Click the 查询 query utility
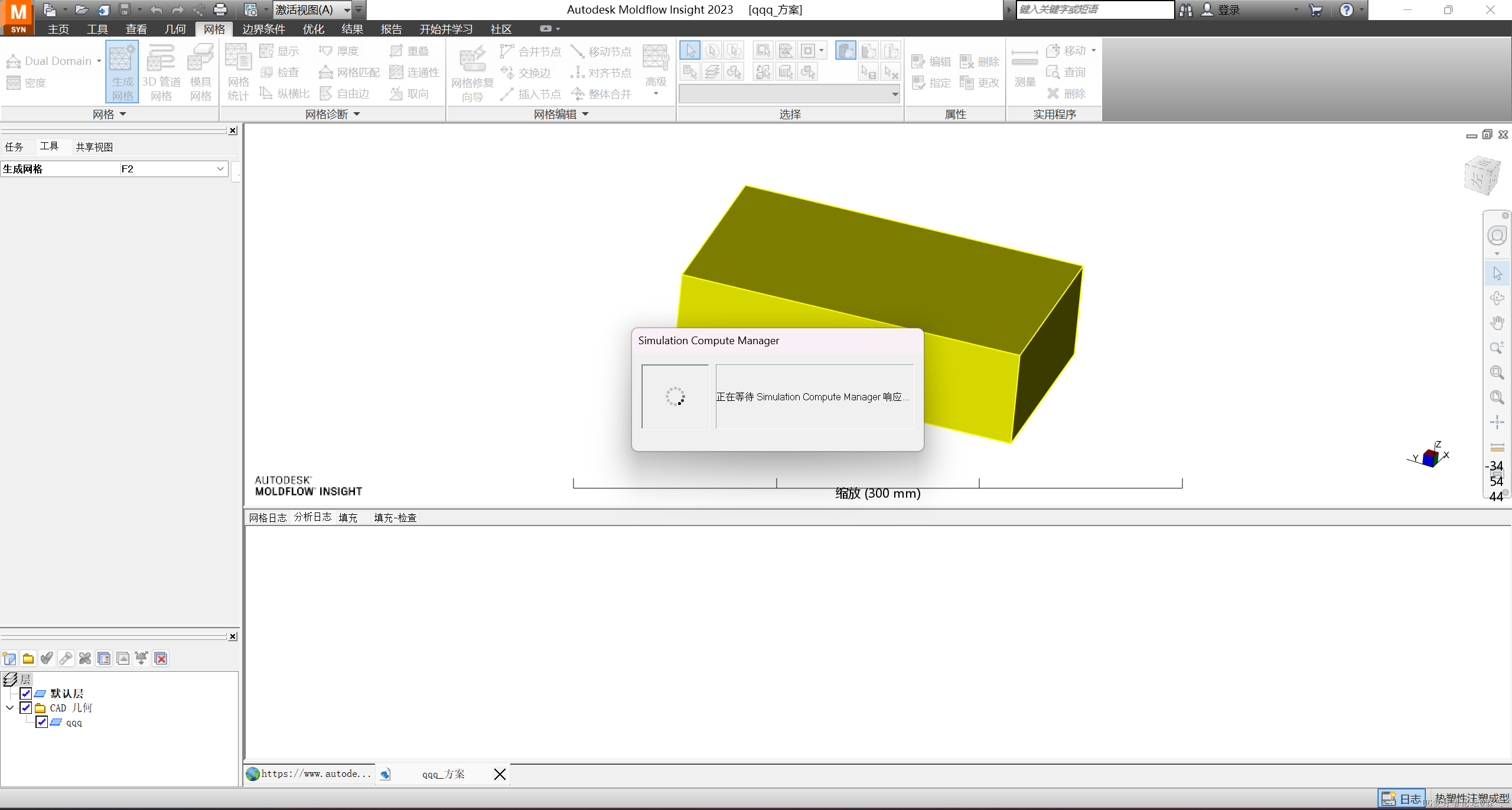Image resolution: width=1512 pixels, height=810 pixels. click(1065, 72)
